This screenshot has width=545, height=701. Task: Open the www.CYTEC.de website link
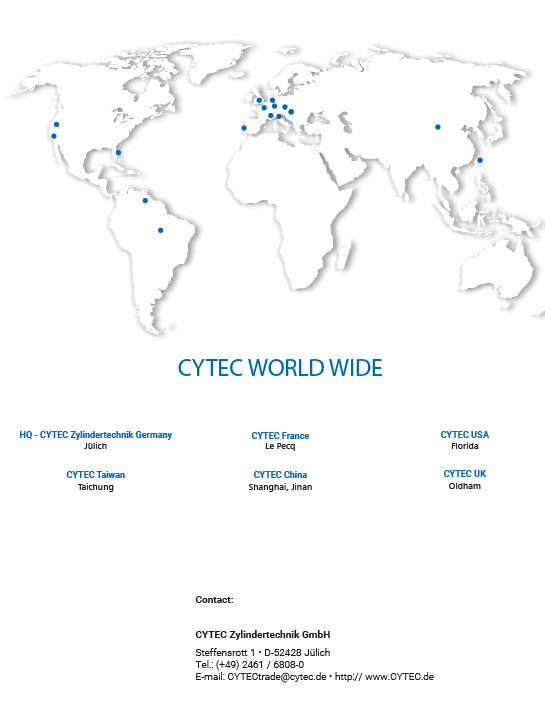[x=399, y=676]
